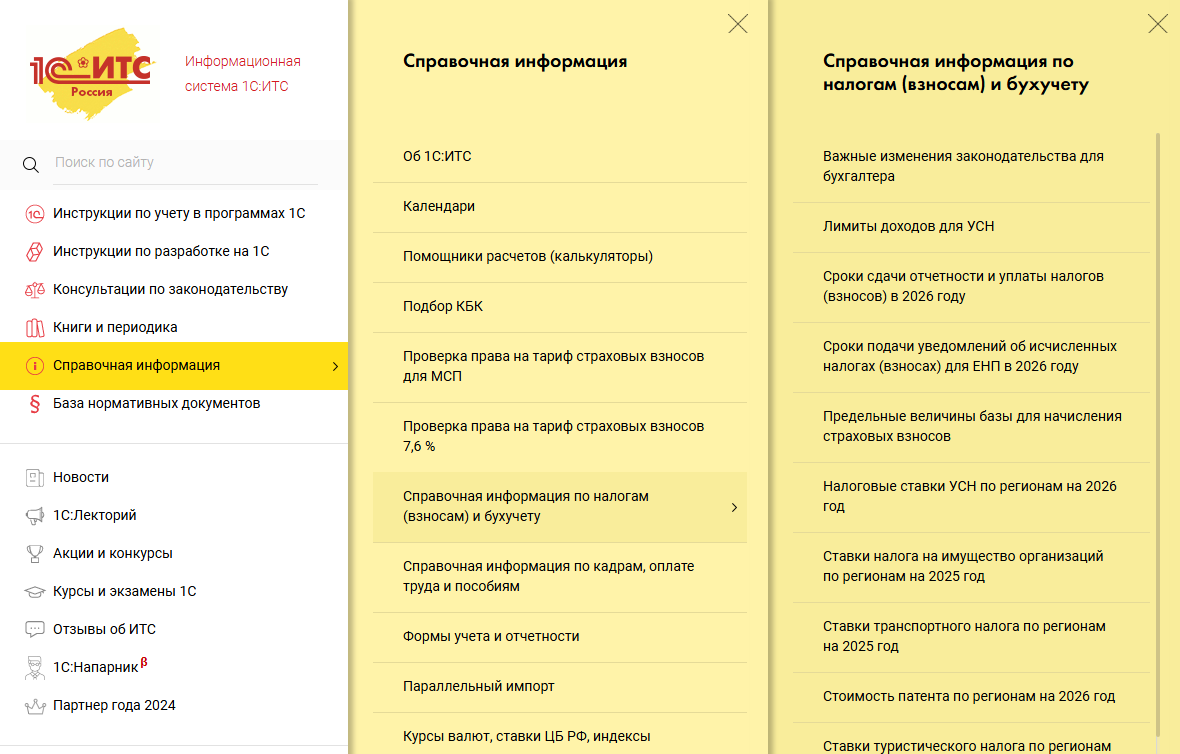Open Партнер года 2024
This screenshot has width=1180, height=754.
pos(114,705)
